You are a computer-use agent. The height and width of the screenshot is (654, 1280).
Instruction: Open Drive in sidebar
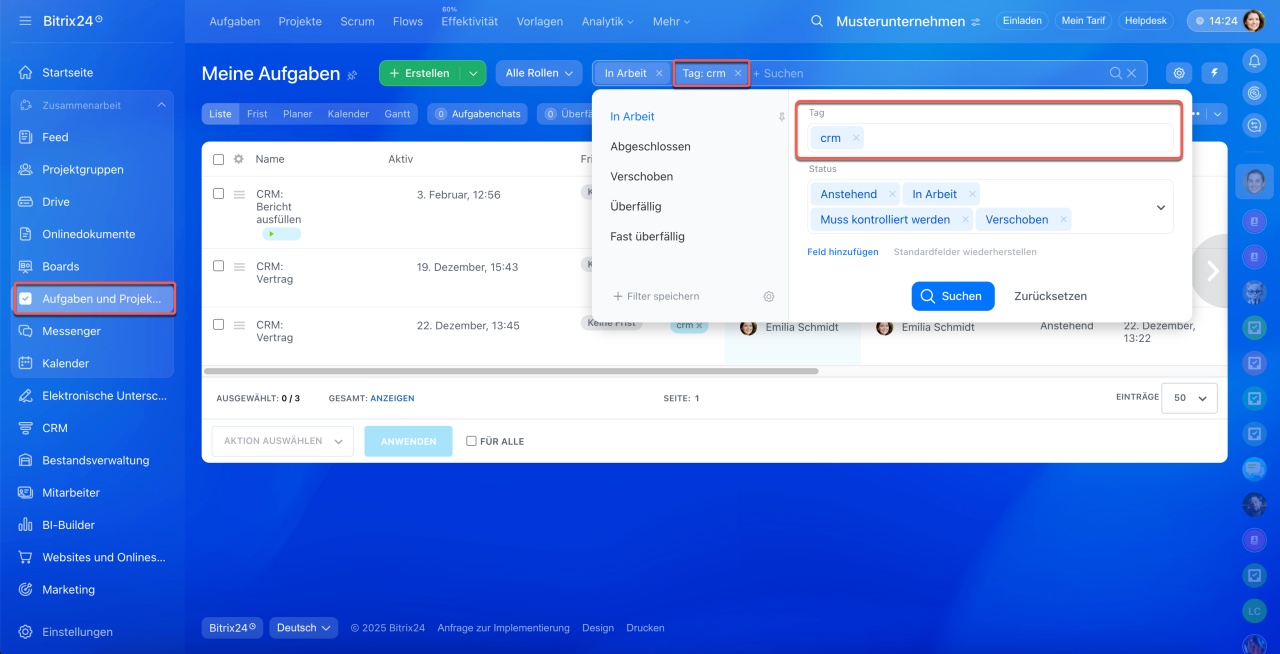(56, 202)
